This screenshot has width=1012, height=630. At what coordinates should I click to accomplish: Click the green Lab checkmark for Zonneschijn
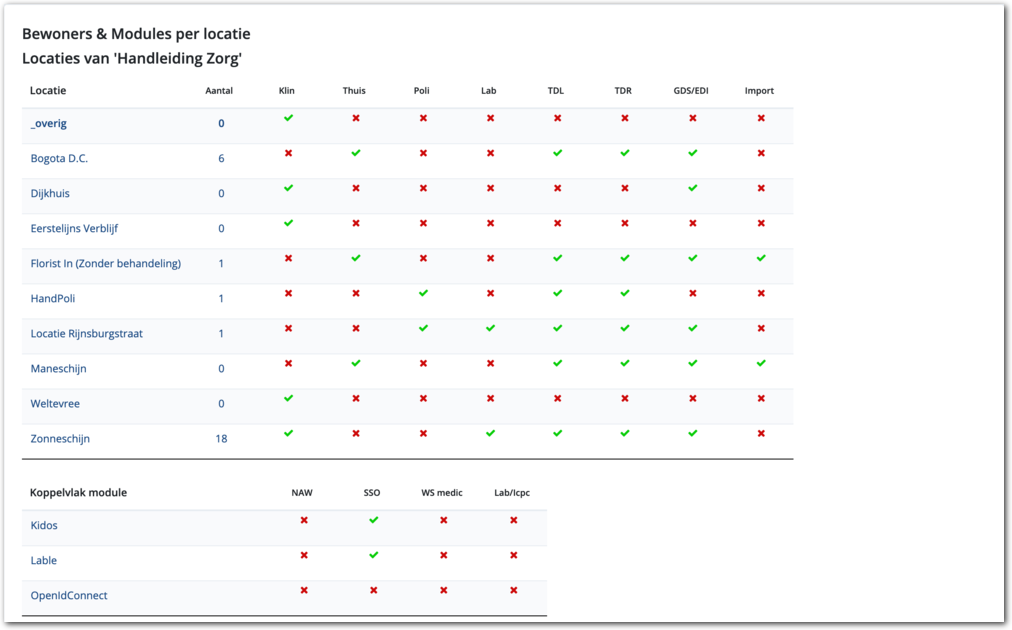pos(490,433)
